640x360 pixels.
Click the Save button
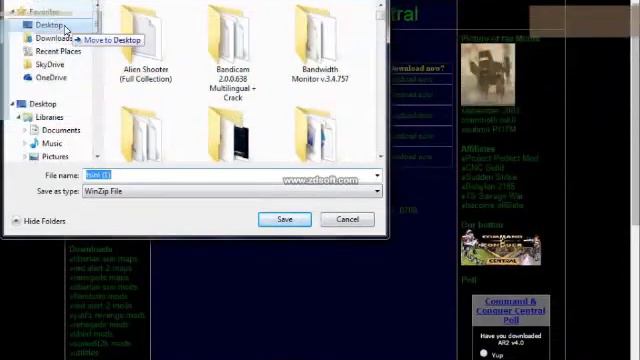coord(285,219)
